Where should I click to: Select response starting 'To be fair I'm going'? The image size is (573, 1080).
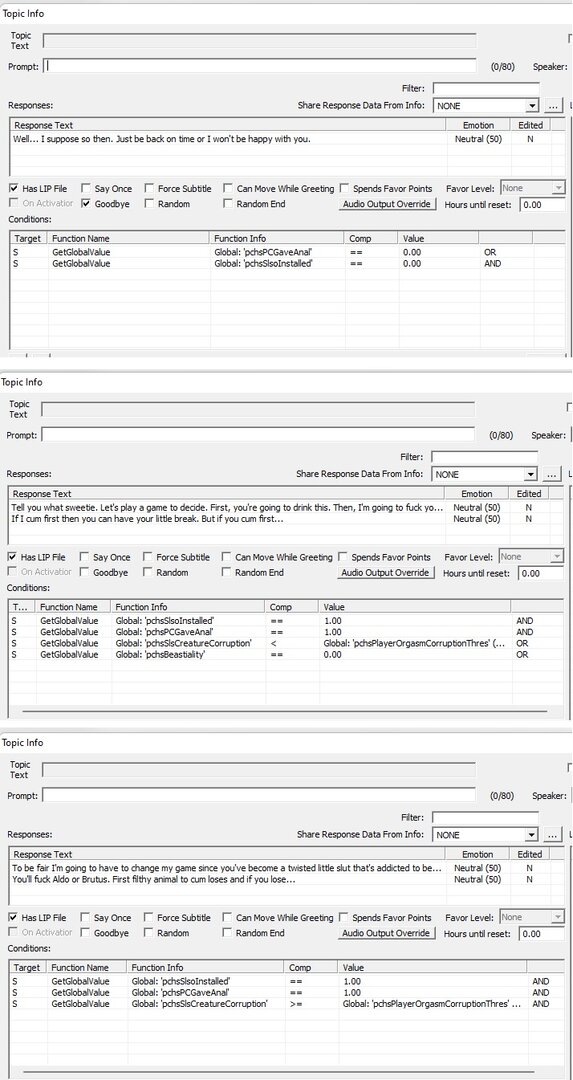(x=286, y=867)
